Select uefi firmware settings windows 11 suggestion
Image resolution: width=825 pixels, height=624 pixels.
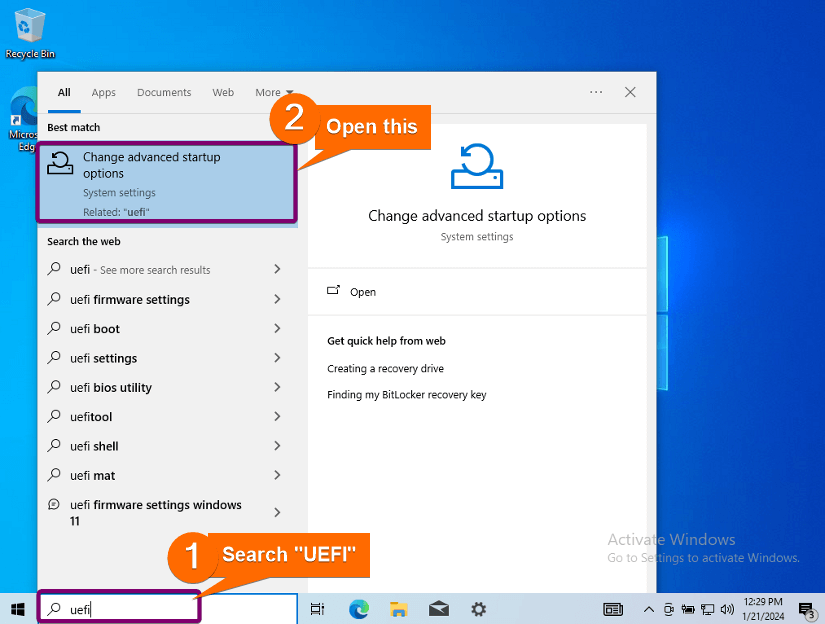pyautogui.click(x=167, y=512)
